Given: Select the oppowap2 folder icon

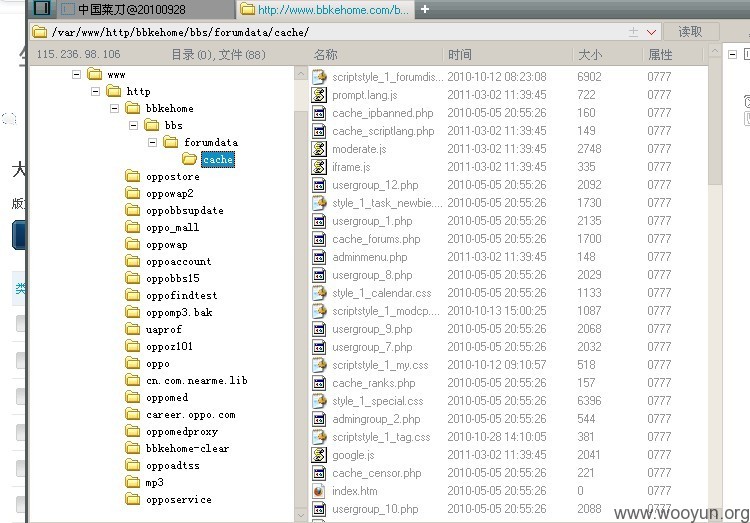Looking at the screenshot, I should 132,193.
